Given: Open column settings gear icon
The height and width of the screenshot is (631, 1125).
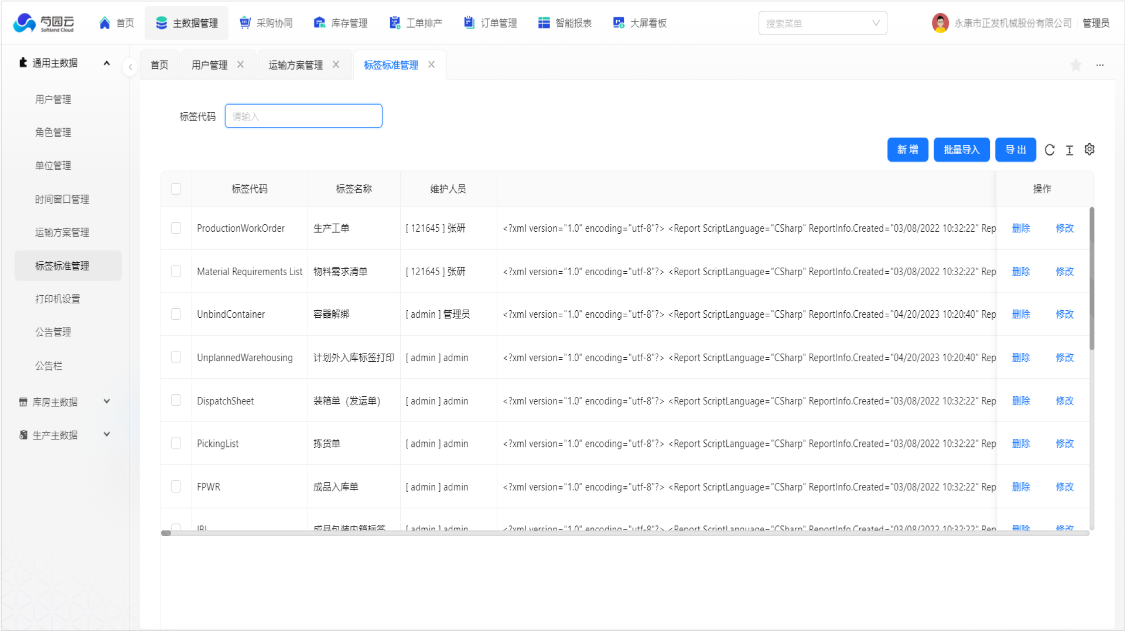Looking at the screenshot, I should click(x=1089, y=149).
